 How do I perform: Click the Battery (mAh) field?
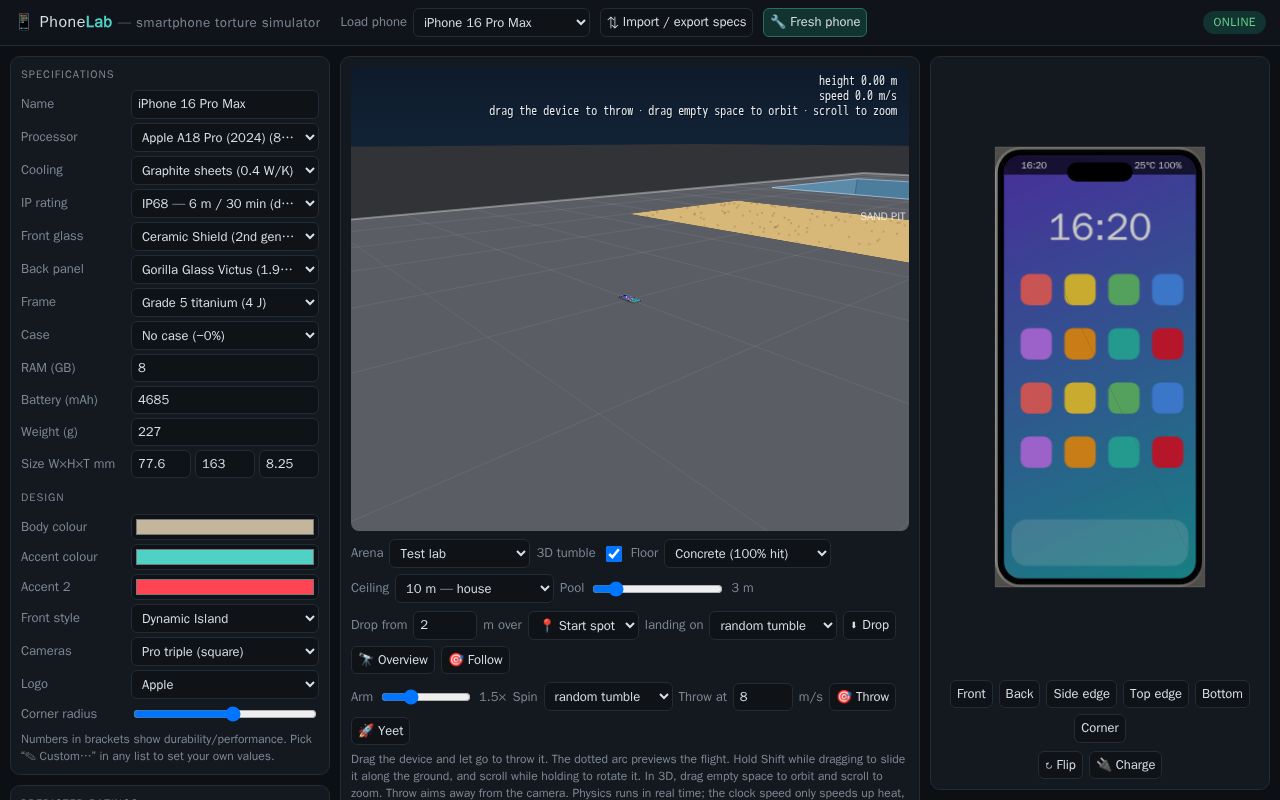[x=225, y=399]
